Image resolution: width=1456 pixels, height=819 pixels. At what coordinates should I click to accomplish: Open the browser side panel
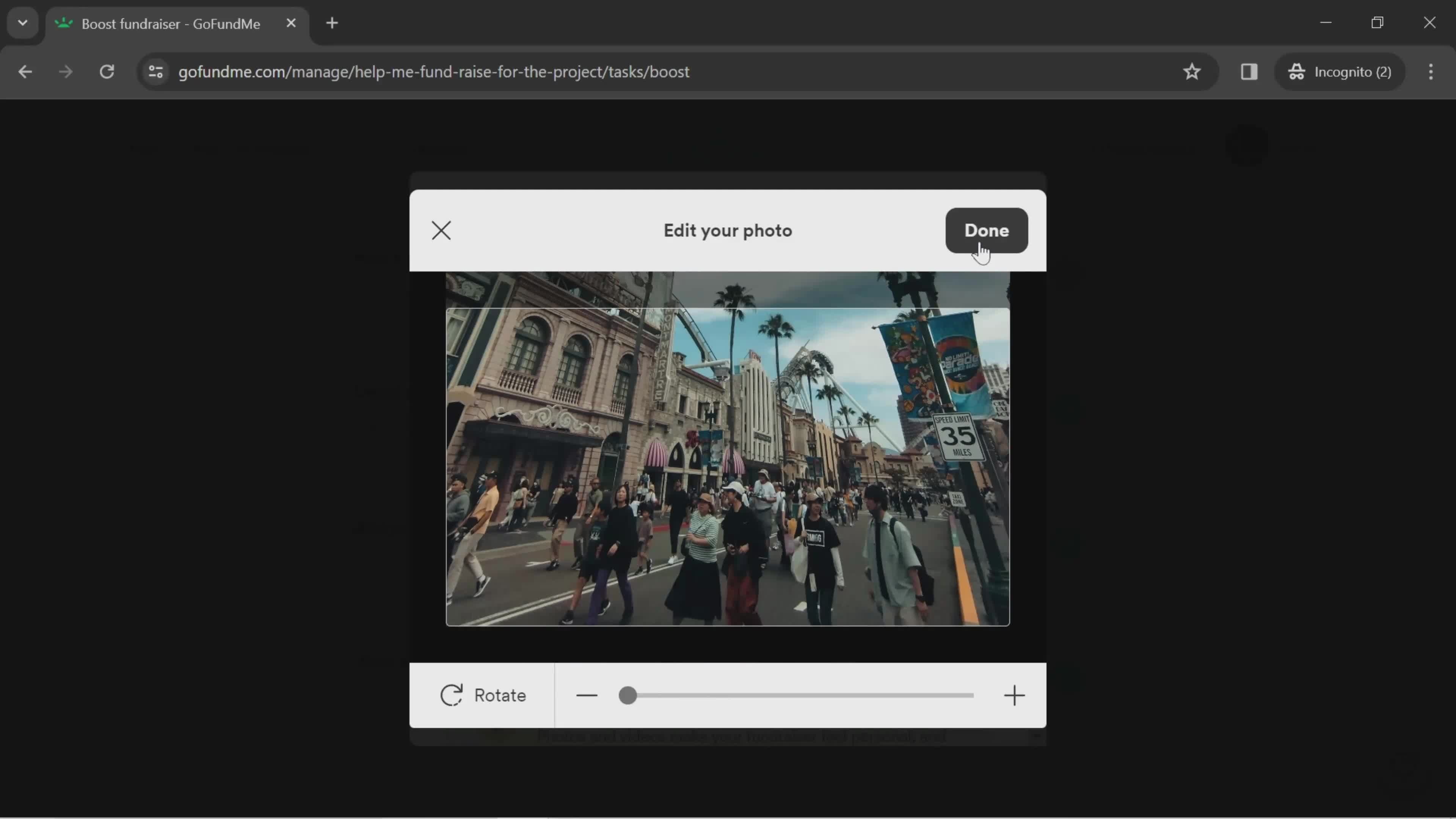[x=1249, y=72]
